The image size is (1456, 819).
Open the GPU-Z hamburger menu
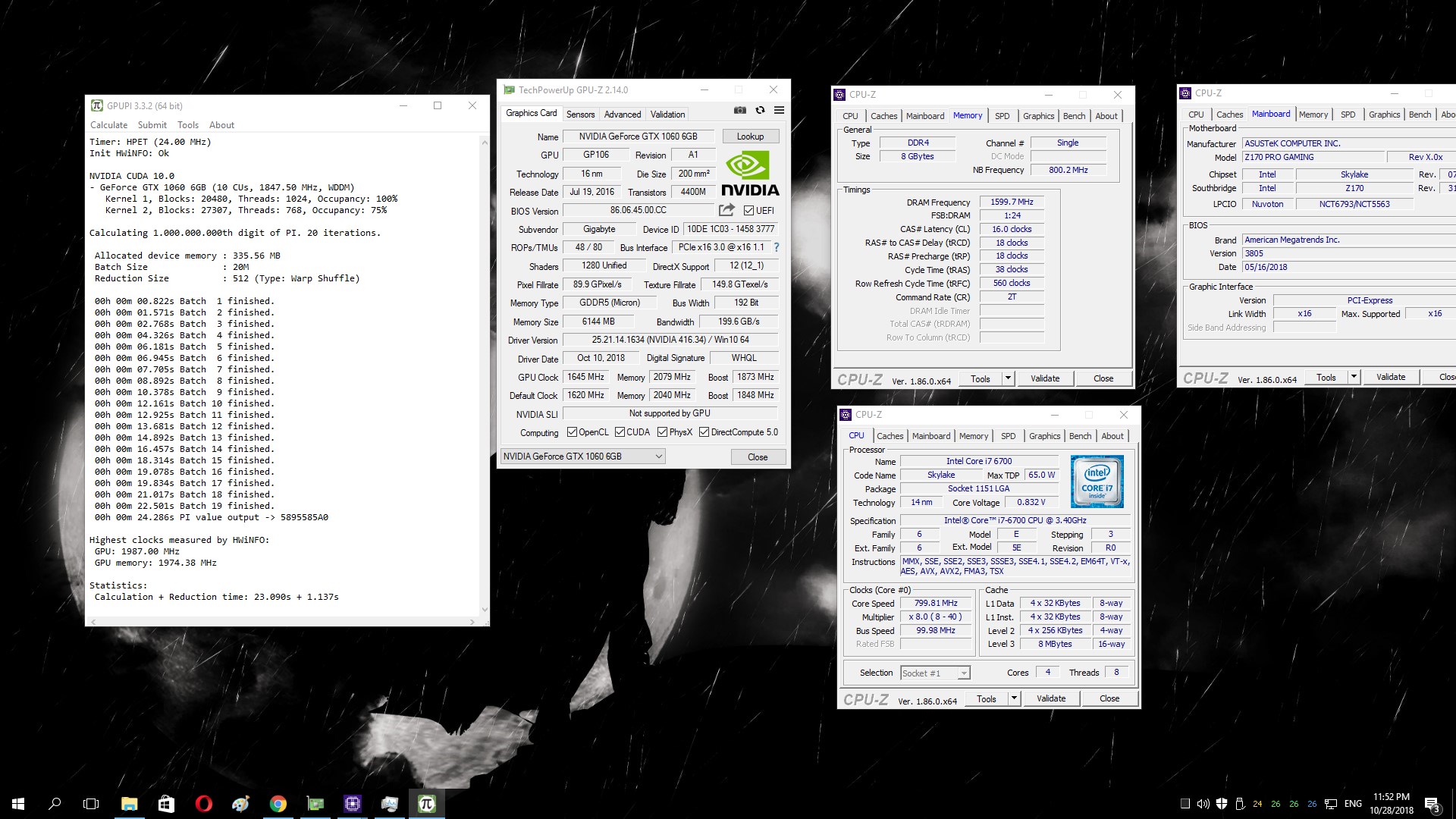coord(779,111)
